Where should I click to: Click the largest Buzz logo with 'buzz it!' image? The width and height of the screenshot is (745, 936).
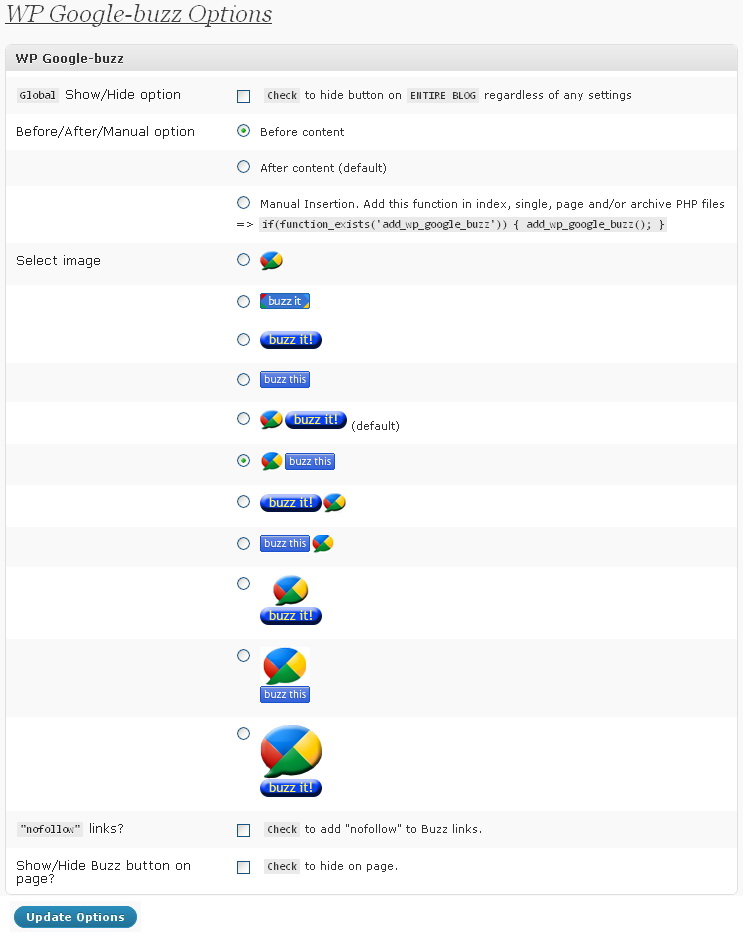click(x=291, y=761)
